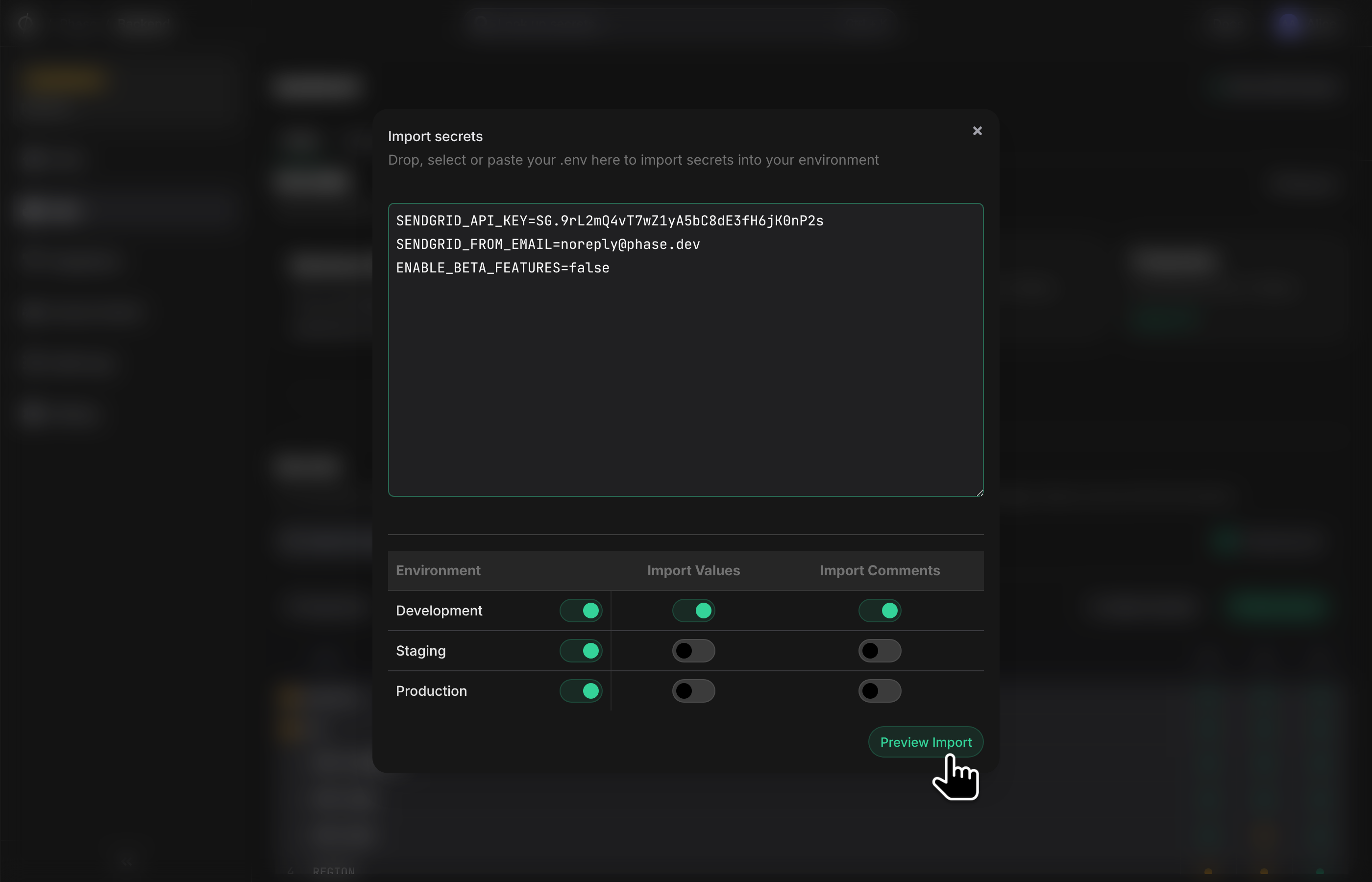The width and height of the screenshot is (1372, 882).
Task: Toggle Production environment switch
Action: (x=581, y=691)
